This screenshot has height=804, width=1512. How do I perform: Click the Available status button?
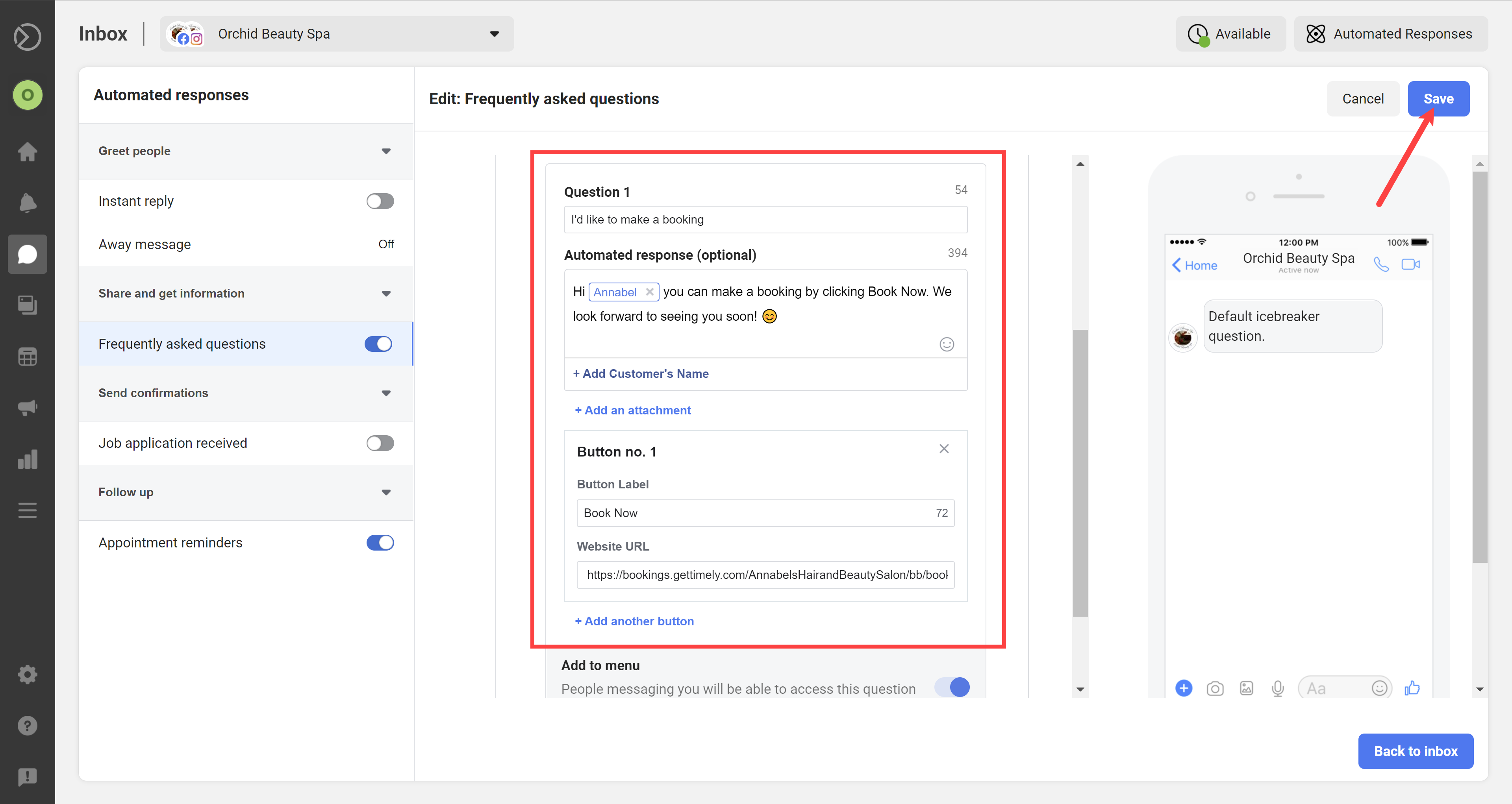[1230, 34]
